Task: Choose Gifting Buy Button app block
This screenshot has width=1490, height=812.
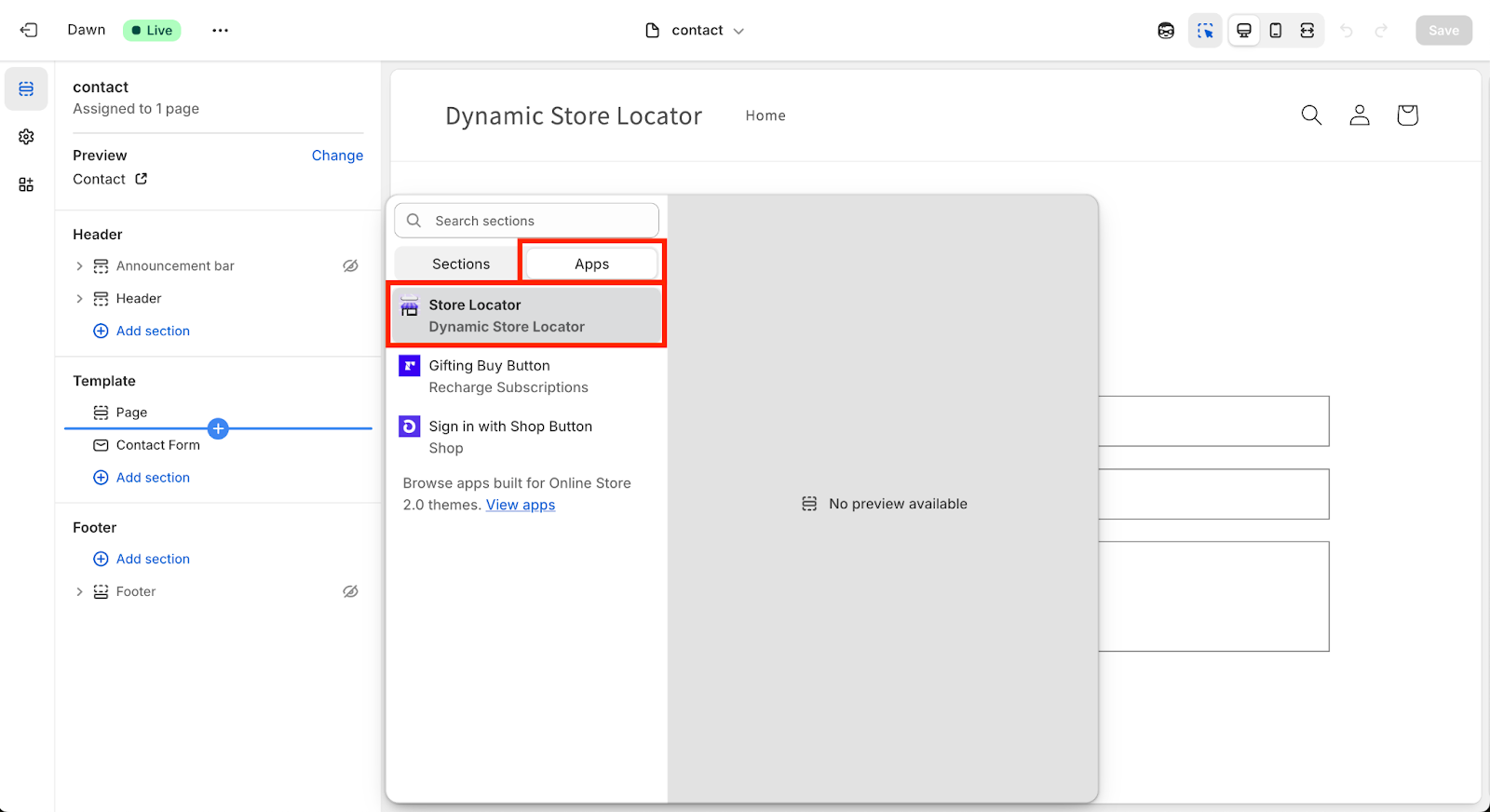Action: click(527, 376)
